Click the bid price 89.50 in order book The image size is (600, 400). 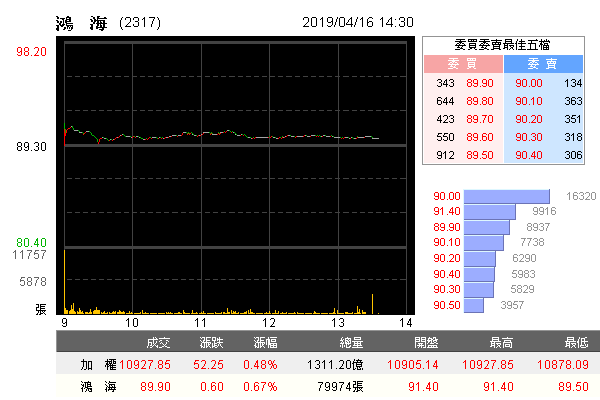click(x=480, y=155)
